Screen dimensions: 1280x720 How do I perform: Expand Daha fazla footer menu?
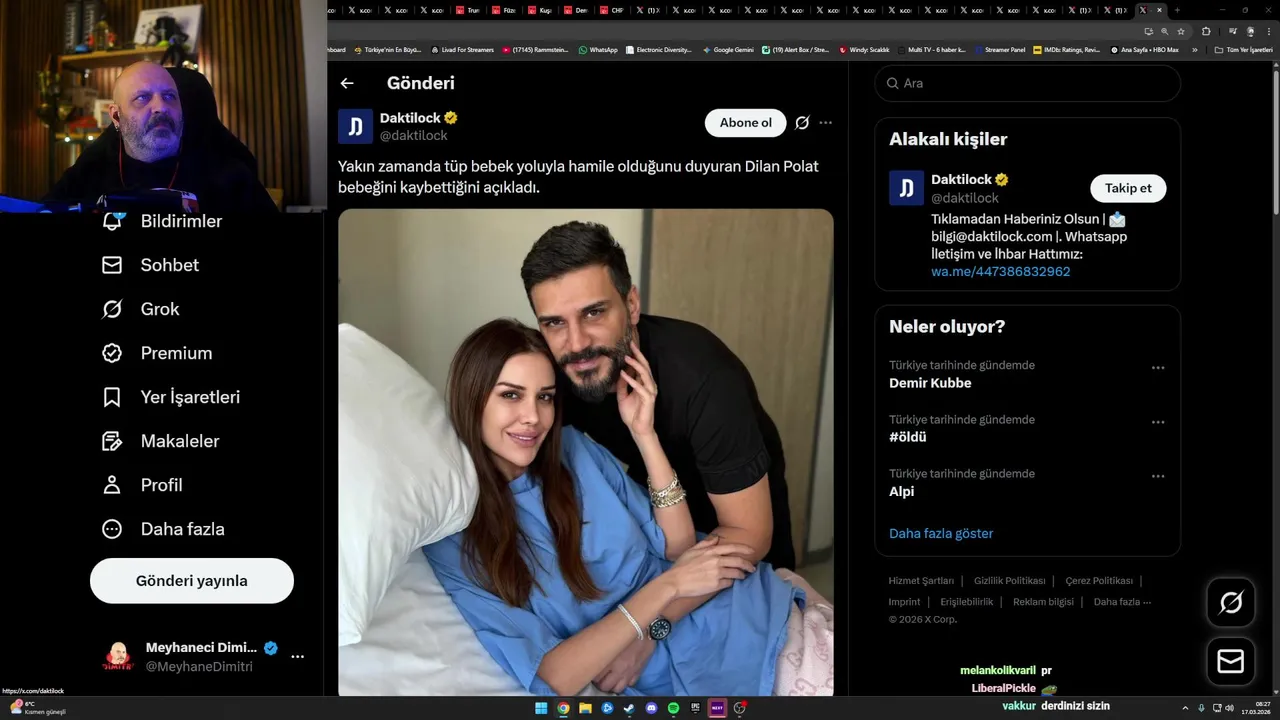(1122, 602)
